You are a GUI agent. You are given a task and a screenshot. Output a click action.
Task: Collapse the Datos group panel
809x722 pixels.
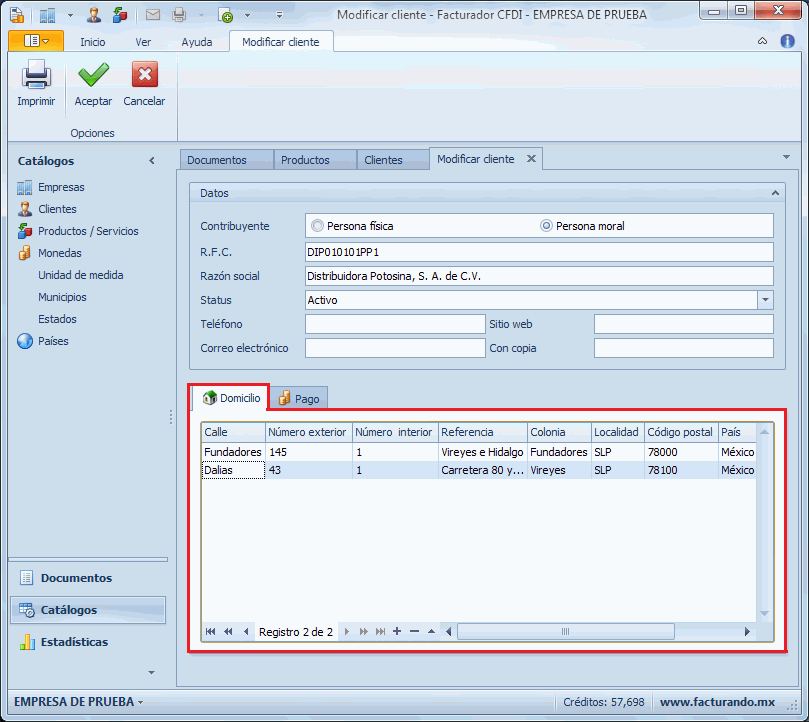click(774, 193)
